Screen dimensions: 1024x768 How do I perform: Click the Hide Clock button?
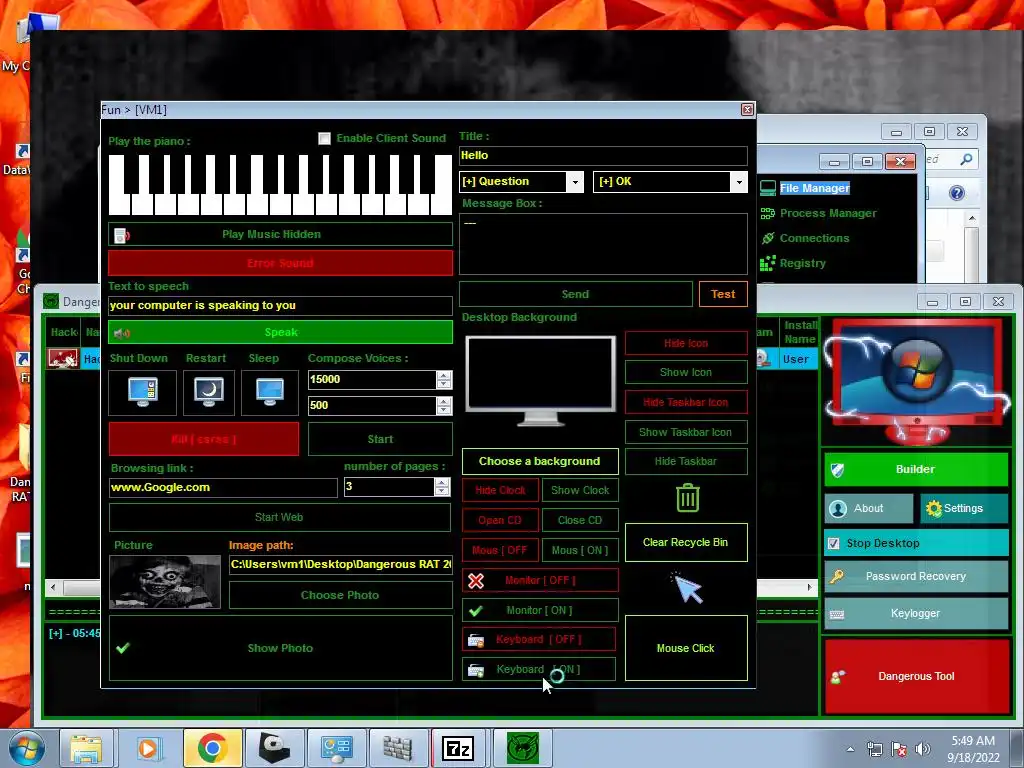pos(500,490)
